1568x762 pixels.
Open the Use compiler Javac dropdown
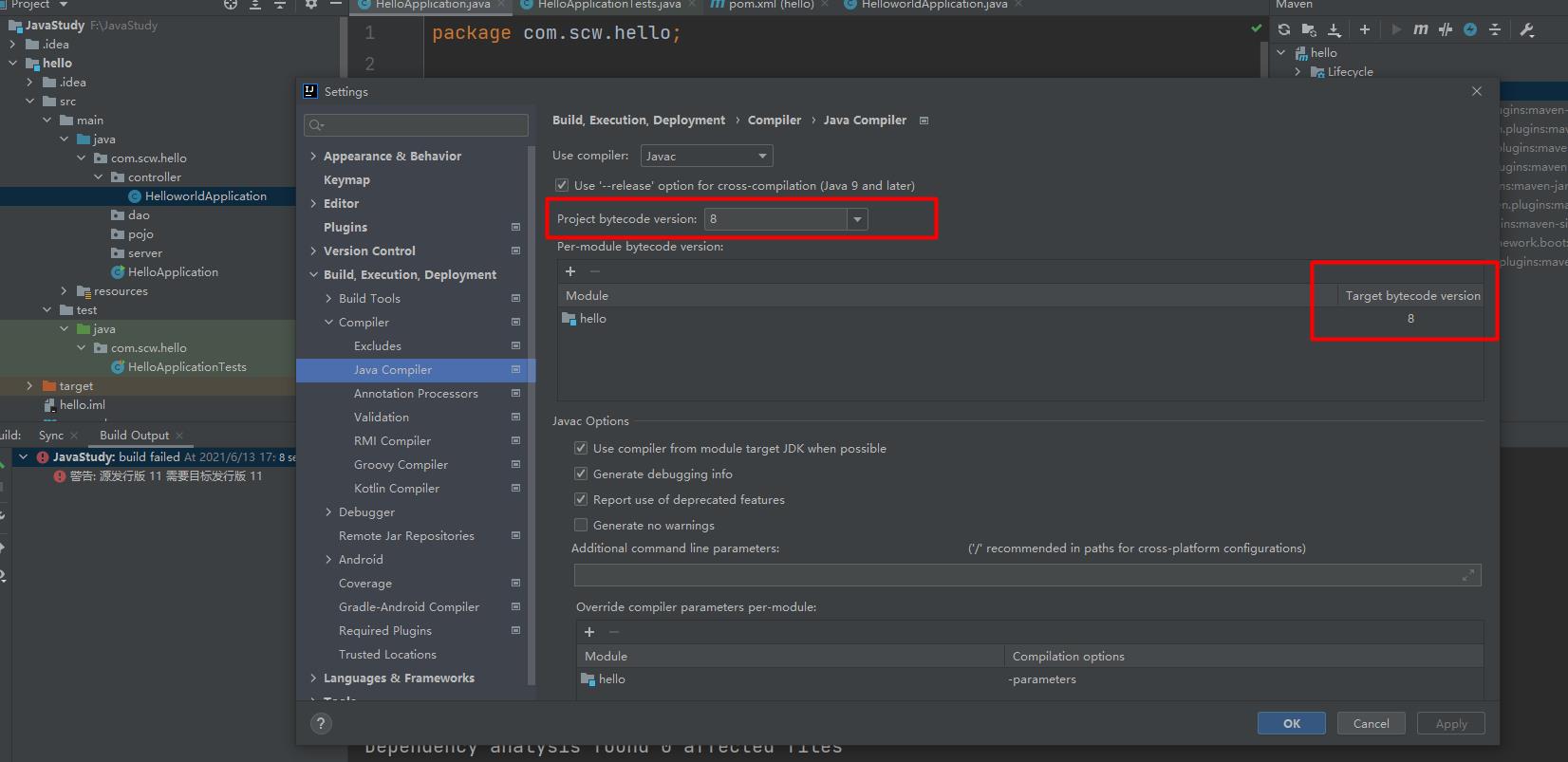[706, 156]
